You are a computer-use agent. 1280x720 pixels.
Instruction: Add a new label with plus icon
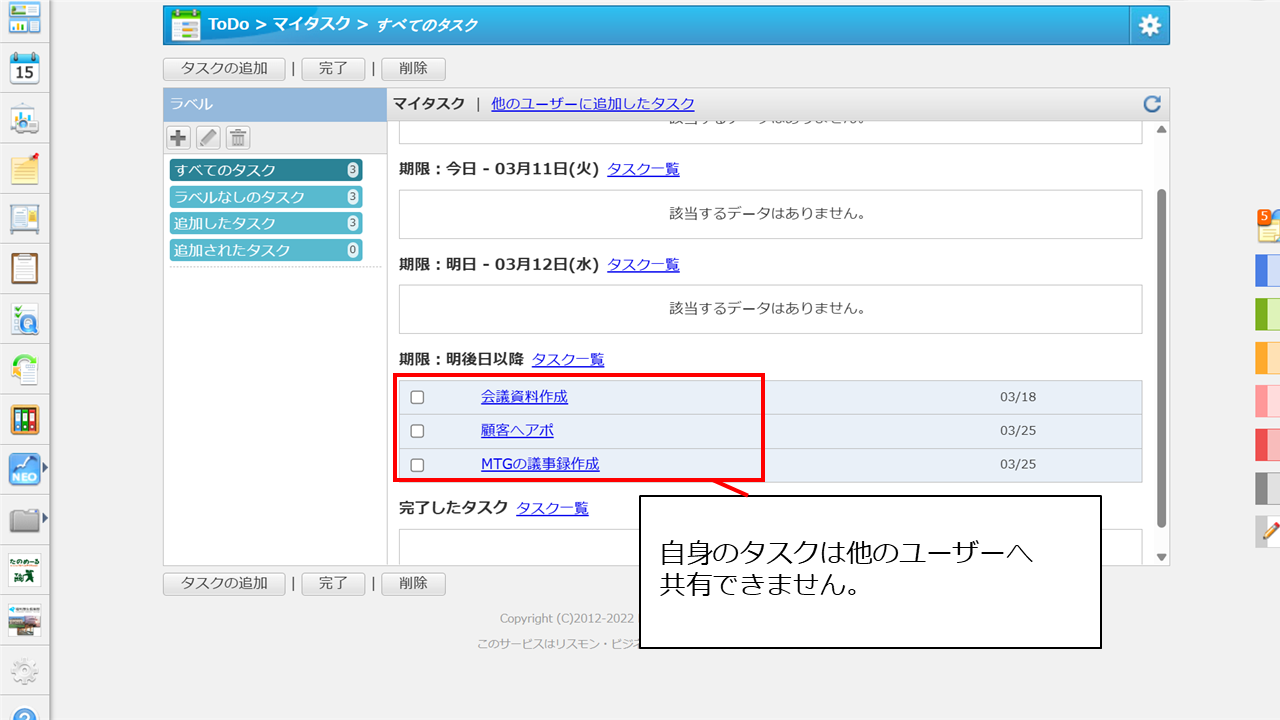[178, 138]
